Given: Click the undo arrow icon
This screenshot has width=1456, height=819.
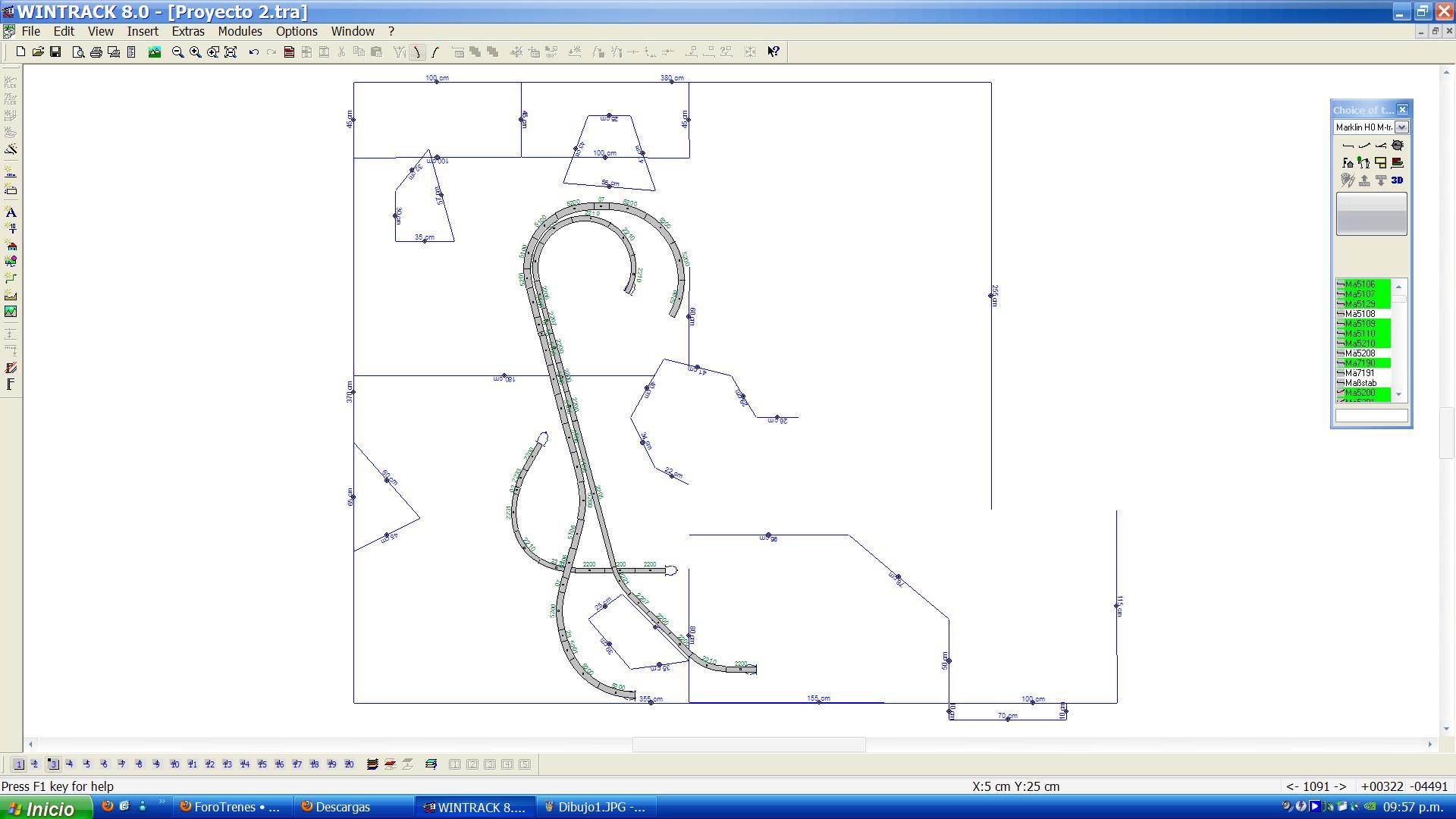Looking at the screenshot, I should pyautogui.click(x=253, y=52).
